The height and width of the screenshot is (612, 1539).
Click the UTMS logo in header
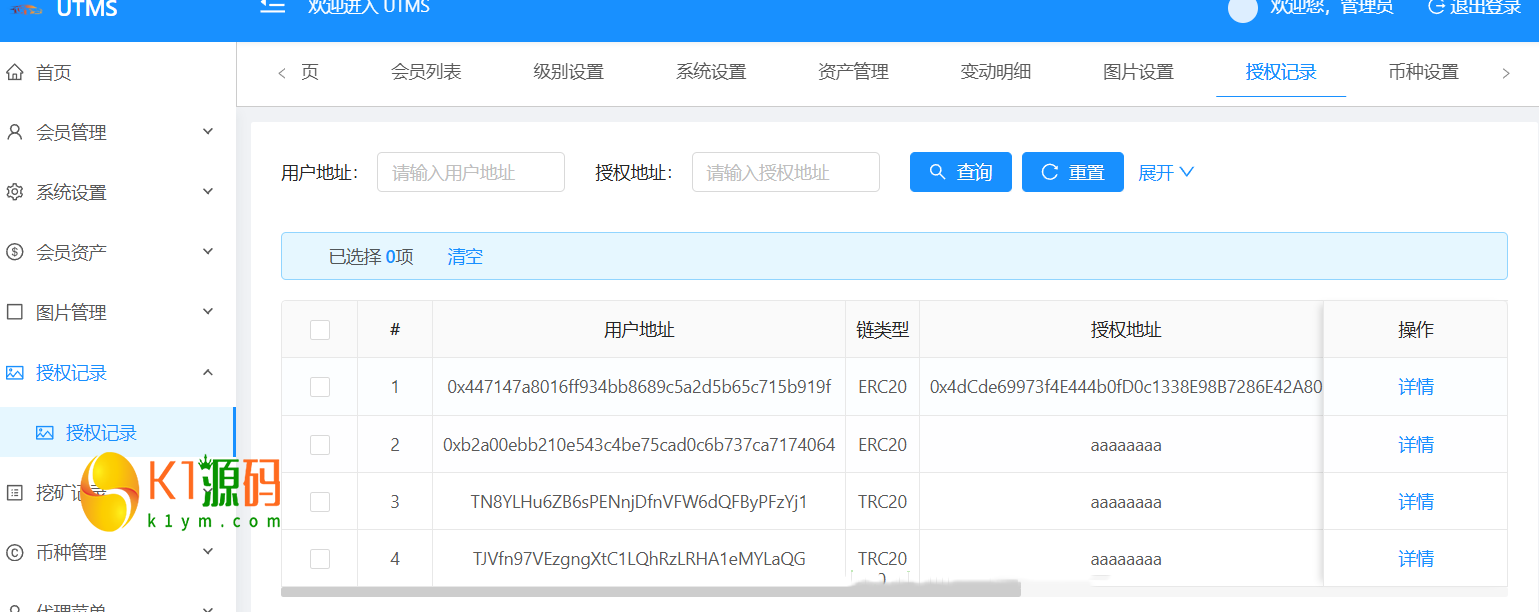pos(64,9)
